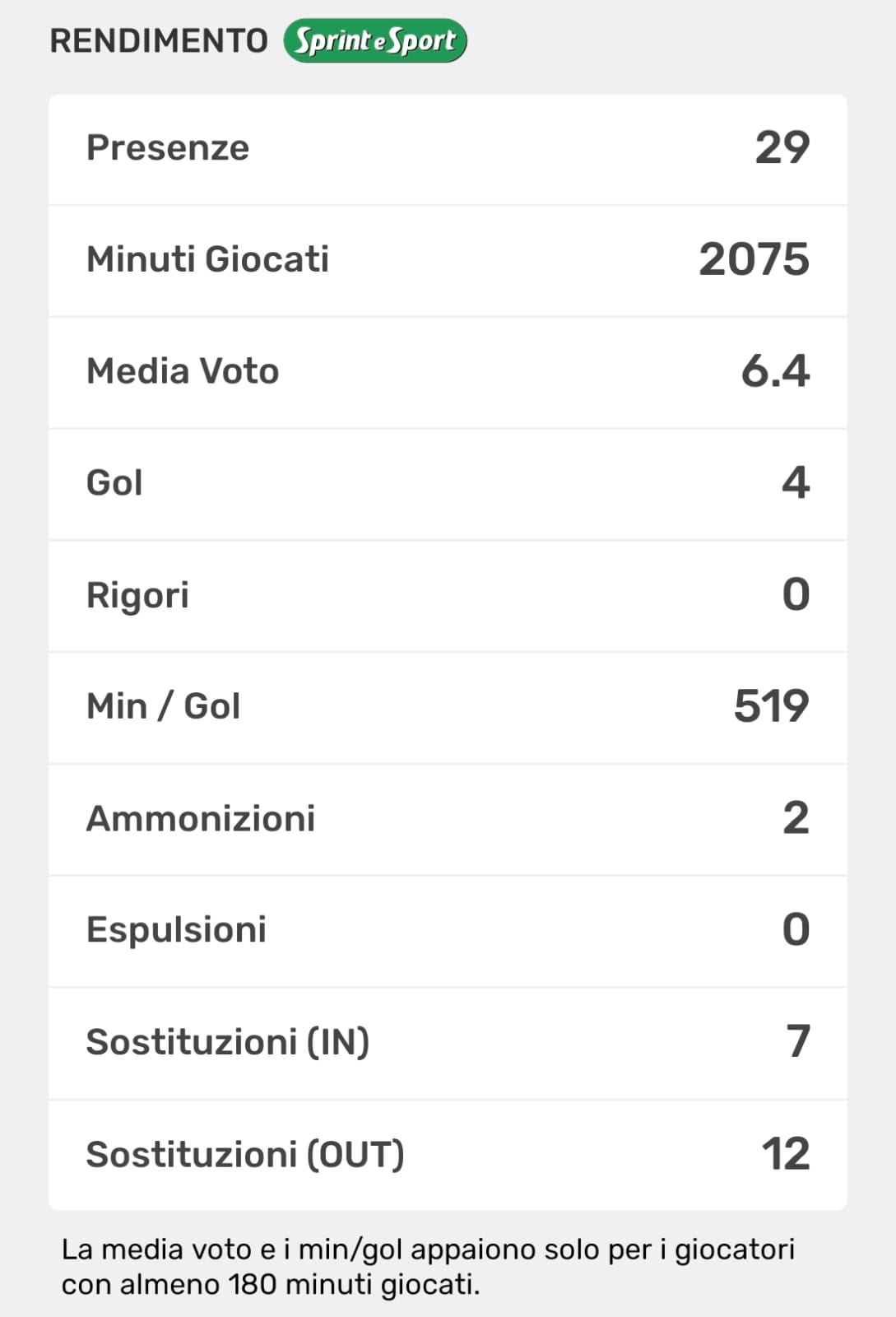
Task: Click the Min / Gol label
Action: pos(163,706)
